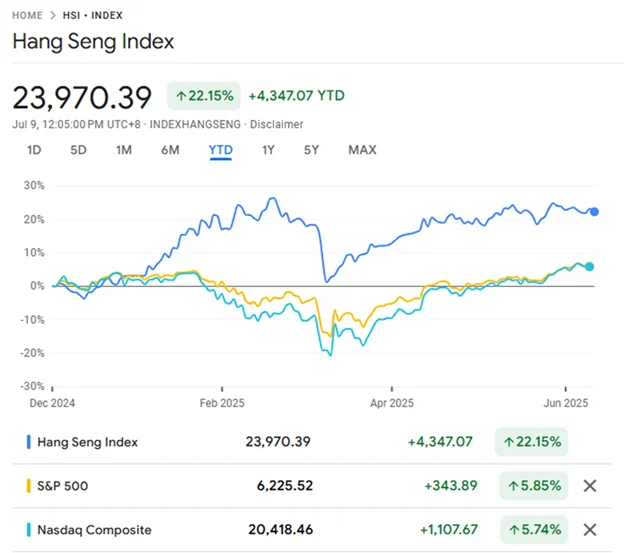Click the 20% y-axis label
Screen dimensions: 624x553
pyautogui.click(x=34, y=220)
